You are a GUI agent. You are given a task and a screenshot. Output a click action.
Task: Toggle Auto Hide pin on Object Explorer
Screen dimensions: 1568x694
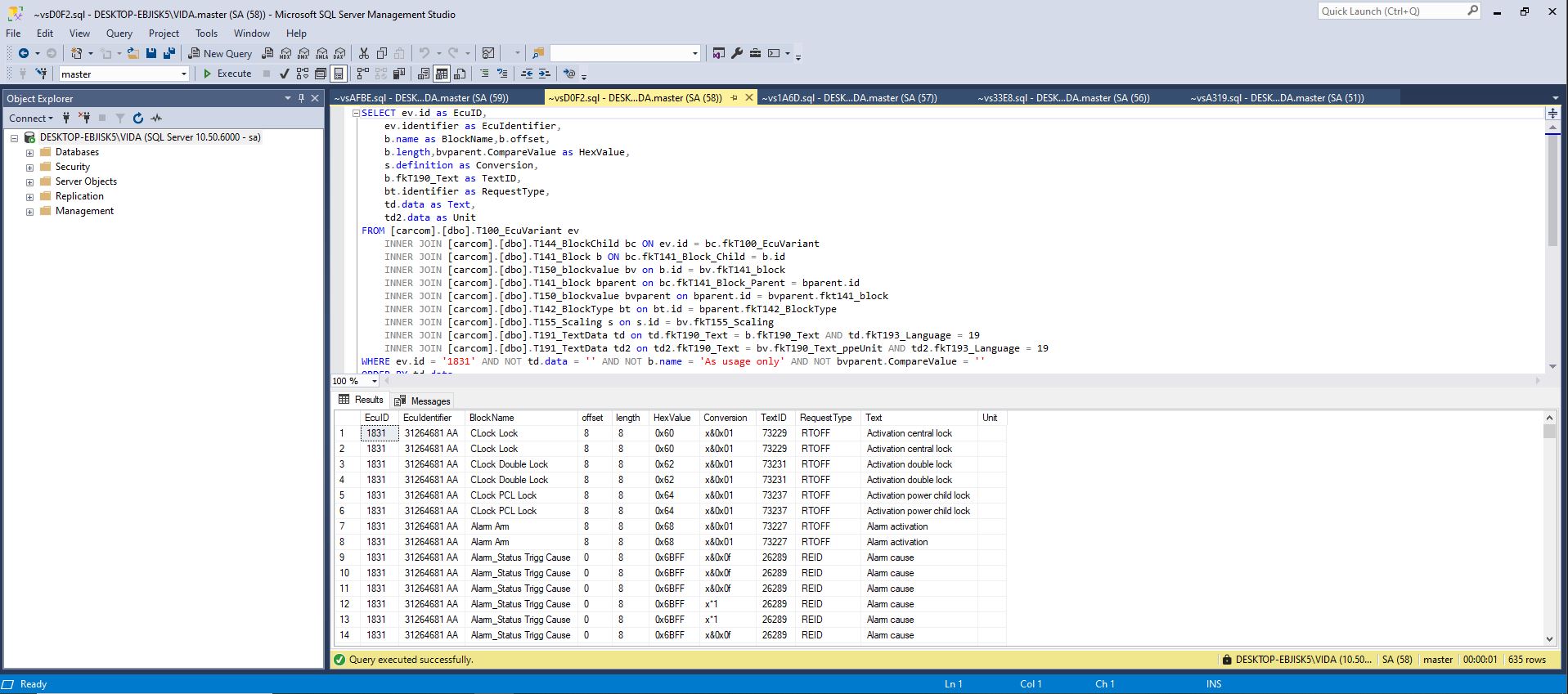[x=301, y=98]
